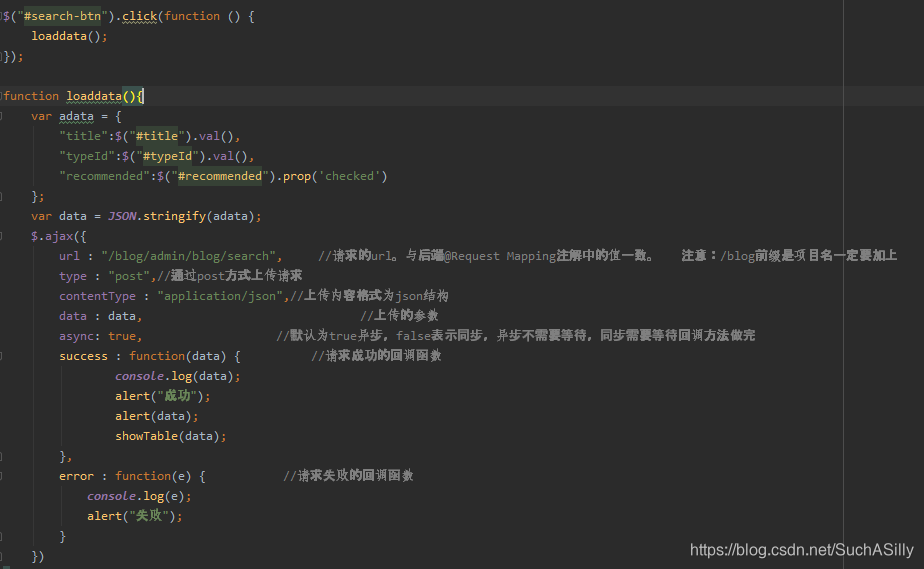Click the "post" string value

pyautogui.click(x=129, y=276)
